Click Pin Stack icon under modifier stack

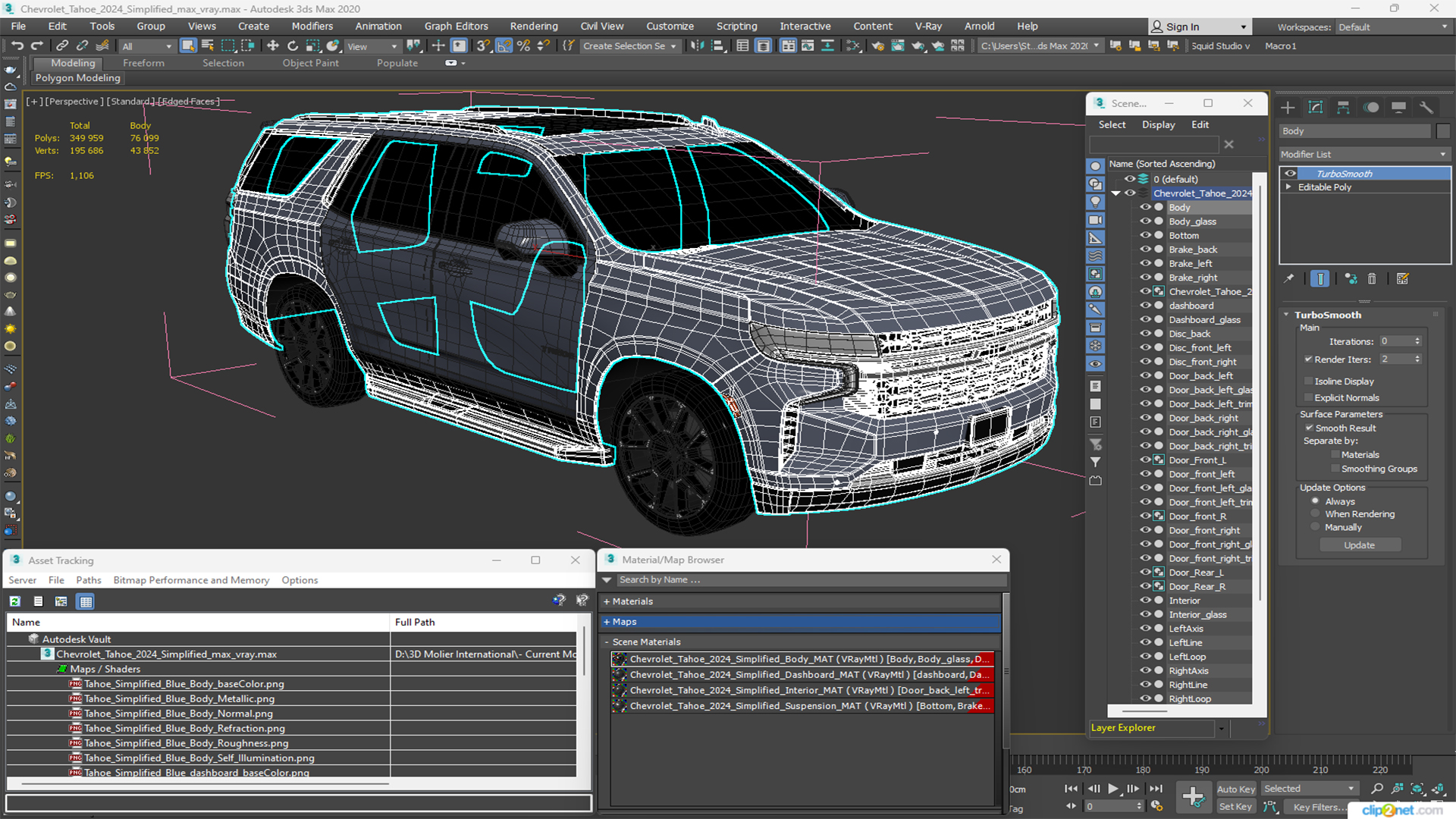point(1289,279)
